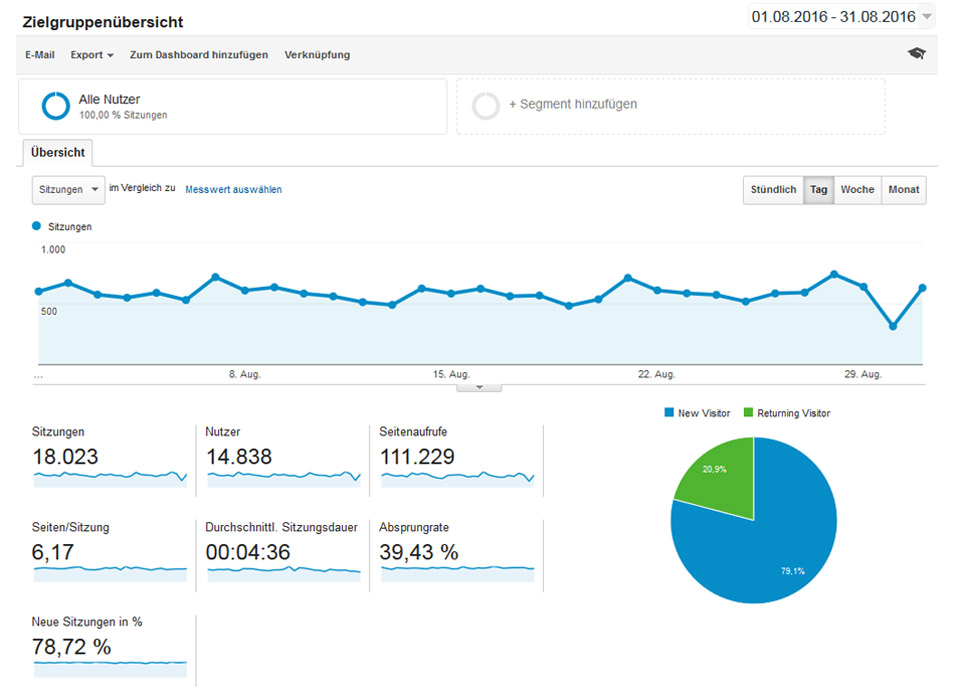Screen dimensions: 958x700
Task: Expand the Export menu
Action: click(92, 55)
